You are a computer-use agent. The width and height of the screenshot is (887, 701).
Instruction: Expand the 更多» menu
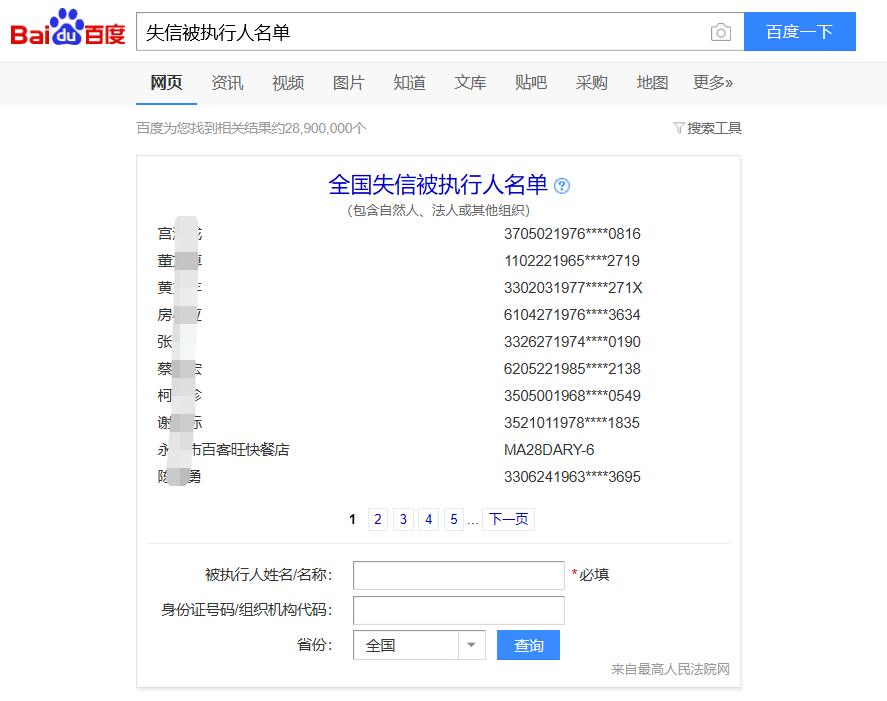point(712,83)
